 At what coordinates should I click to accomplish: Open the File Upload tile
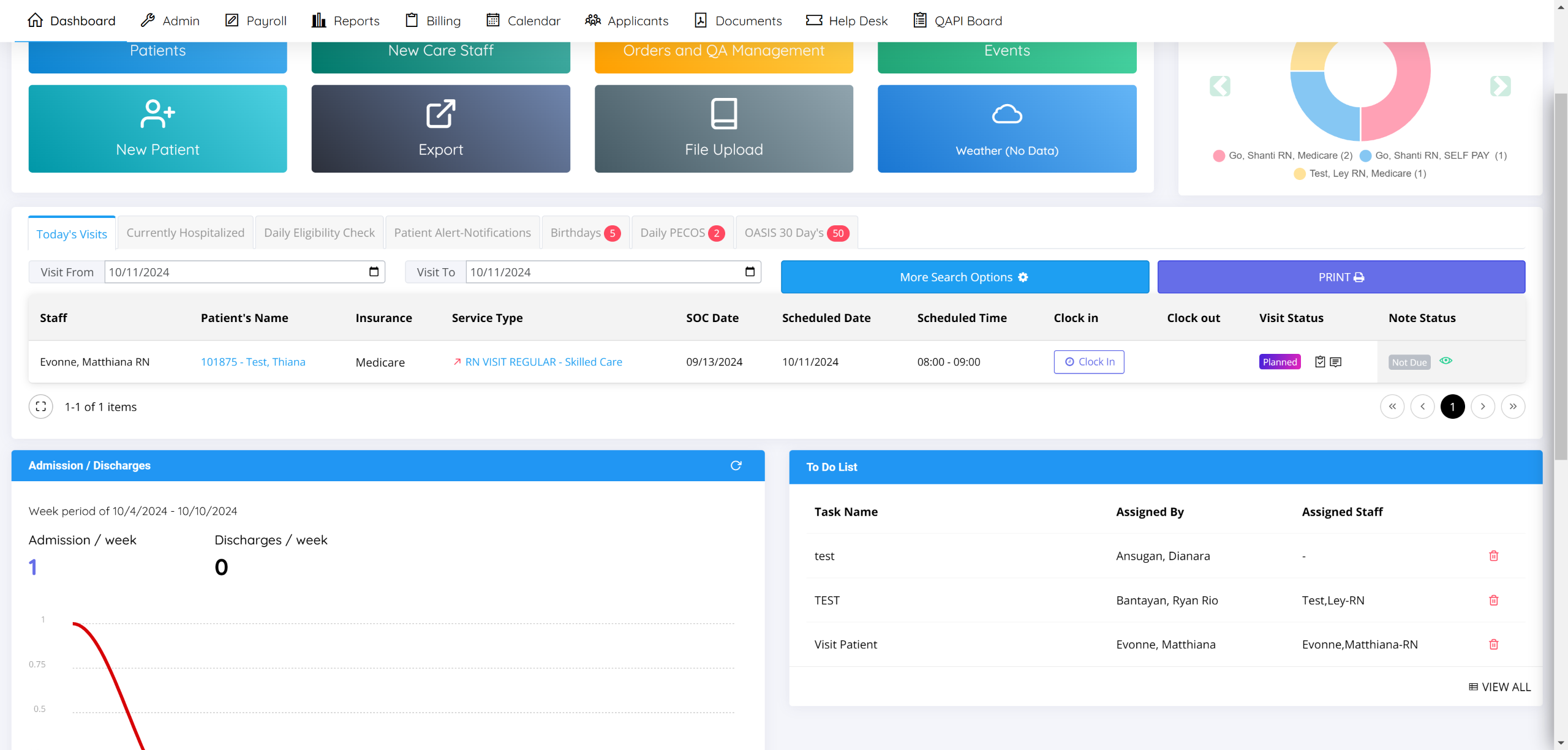coord(723,129)
